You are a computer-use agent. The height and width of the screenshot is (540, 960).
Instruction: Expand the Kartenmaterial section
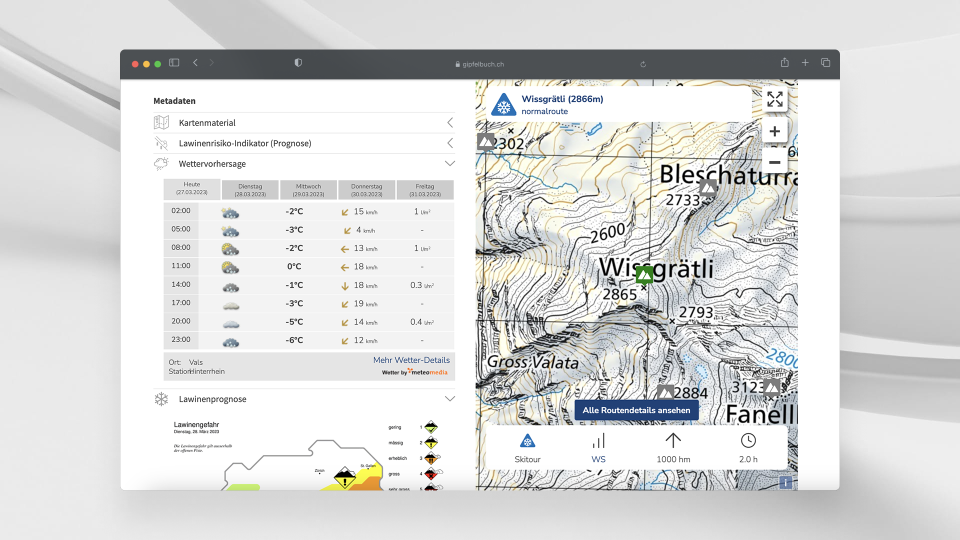pyautogui.click(x=449, y=122)
